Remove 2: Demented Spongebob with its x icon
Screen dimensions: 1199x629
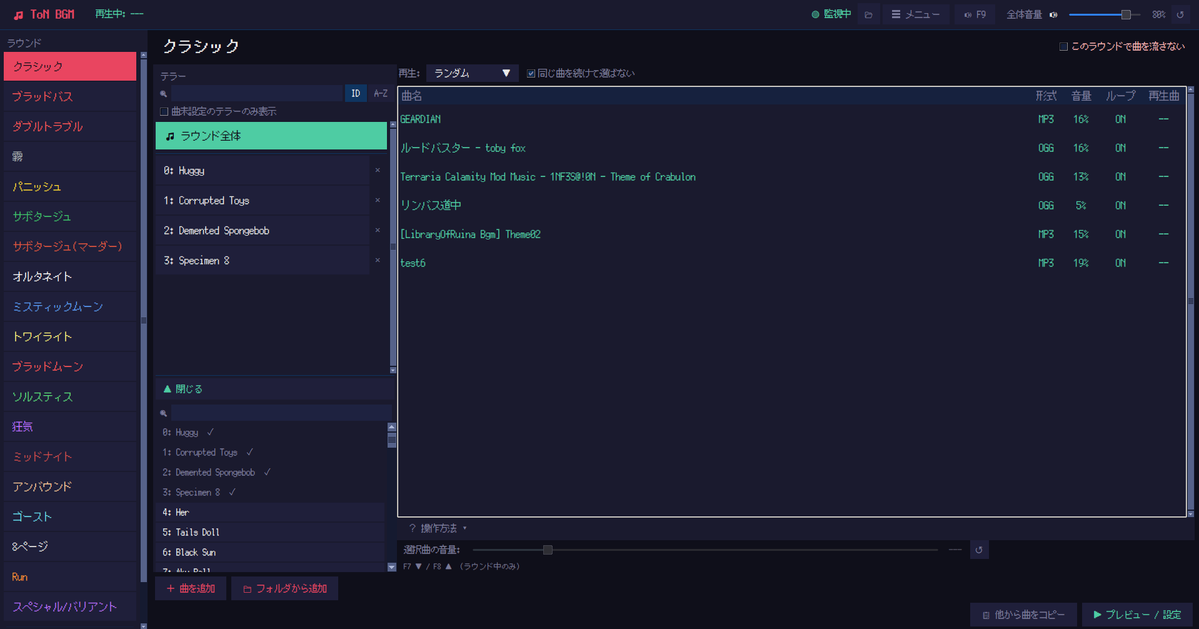(x=378, y=230)
